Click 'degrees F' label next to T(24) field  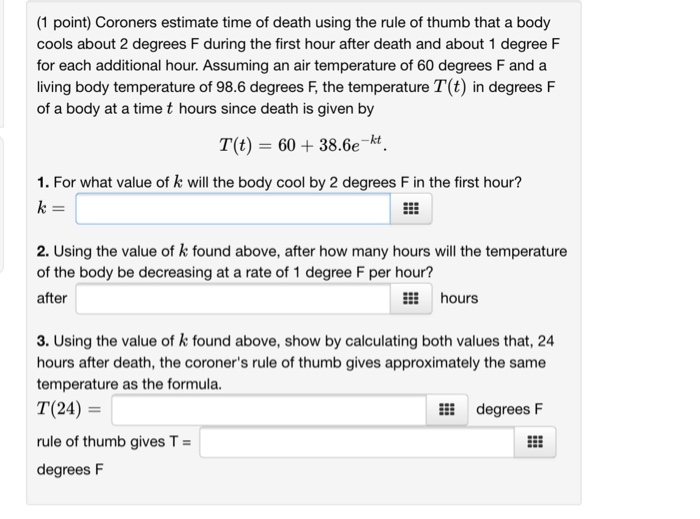tap(510, 410)
